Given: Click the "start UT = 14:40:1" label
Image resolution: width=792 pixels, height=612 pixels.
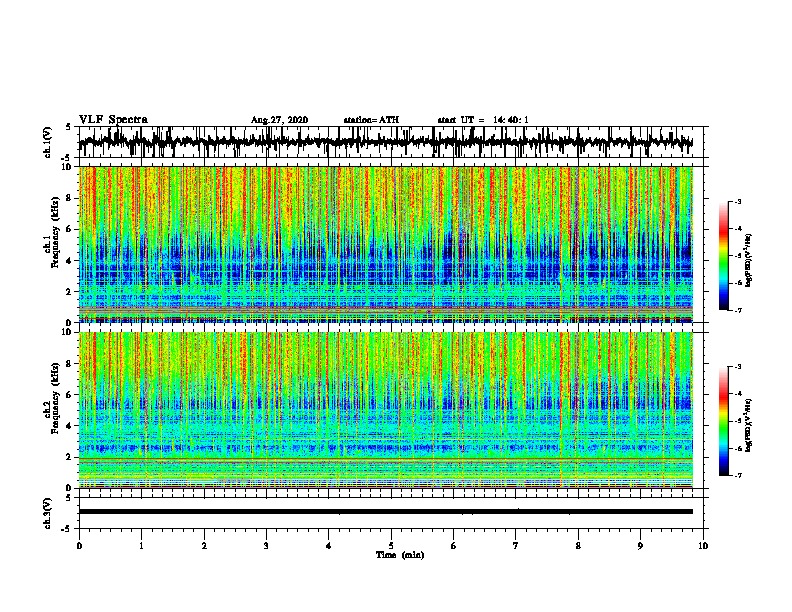Looking at the screenshot, I should pyautogui.click(x=483, y=120).
